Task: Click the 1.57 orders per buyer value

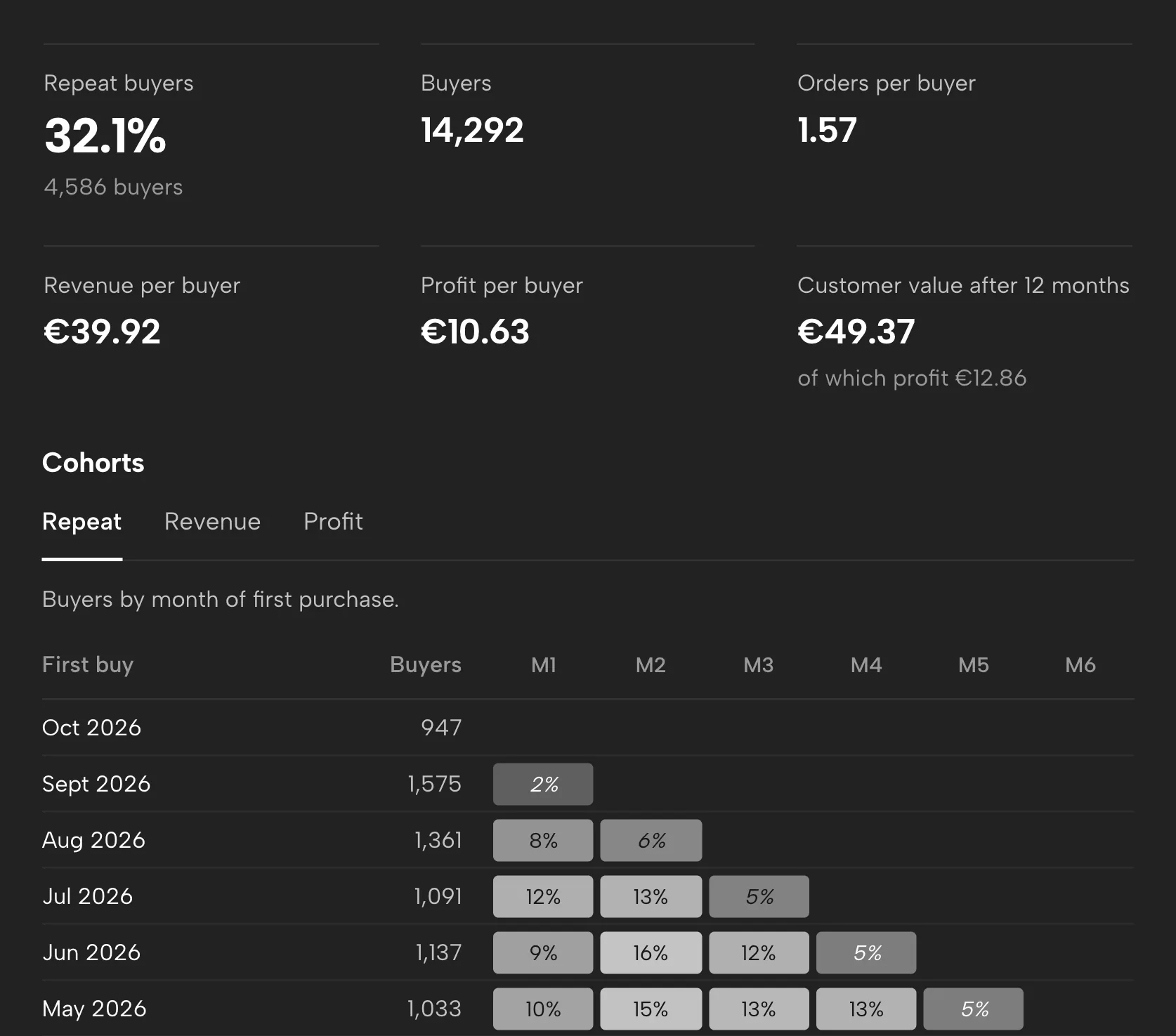Action: pos(827,130)
